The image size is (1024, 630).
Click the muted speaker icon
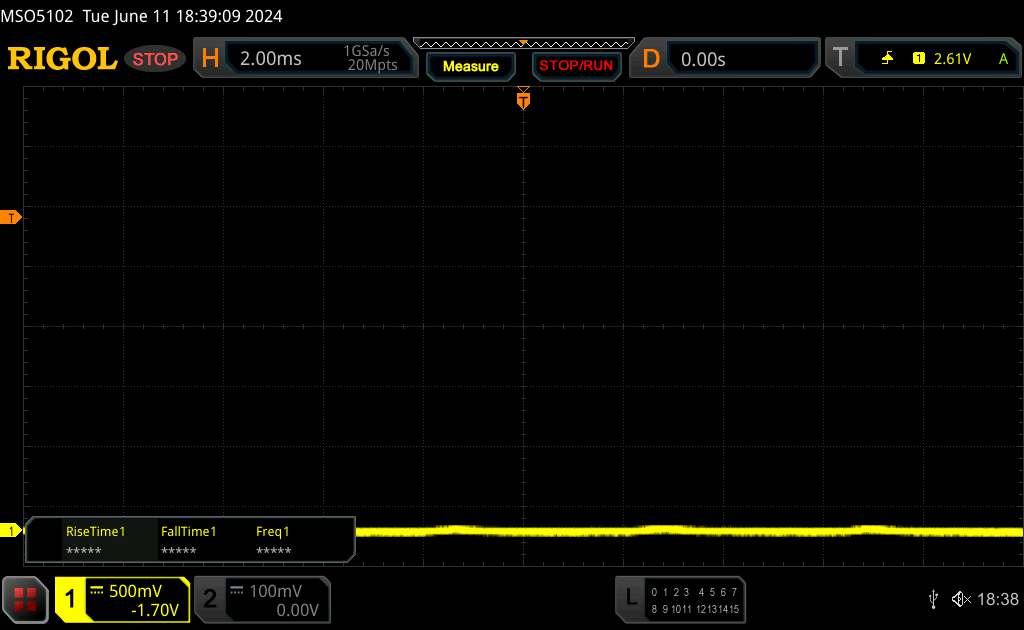[961, 599]
